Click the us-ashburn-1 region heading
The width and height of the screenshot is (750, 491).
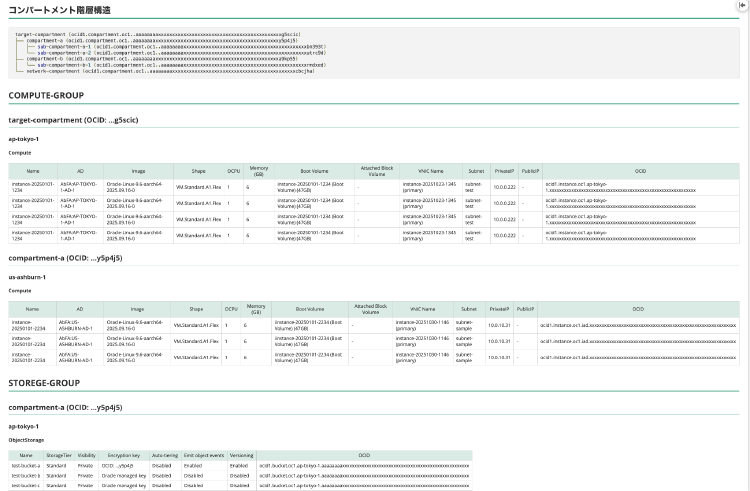tap(28, 275)
